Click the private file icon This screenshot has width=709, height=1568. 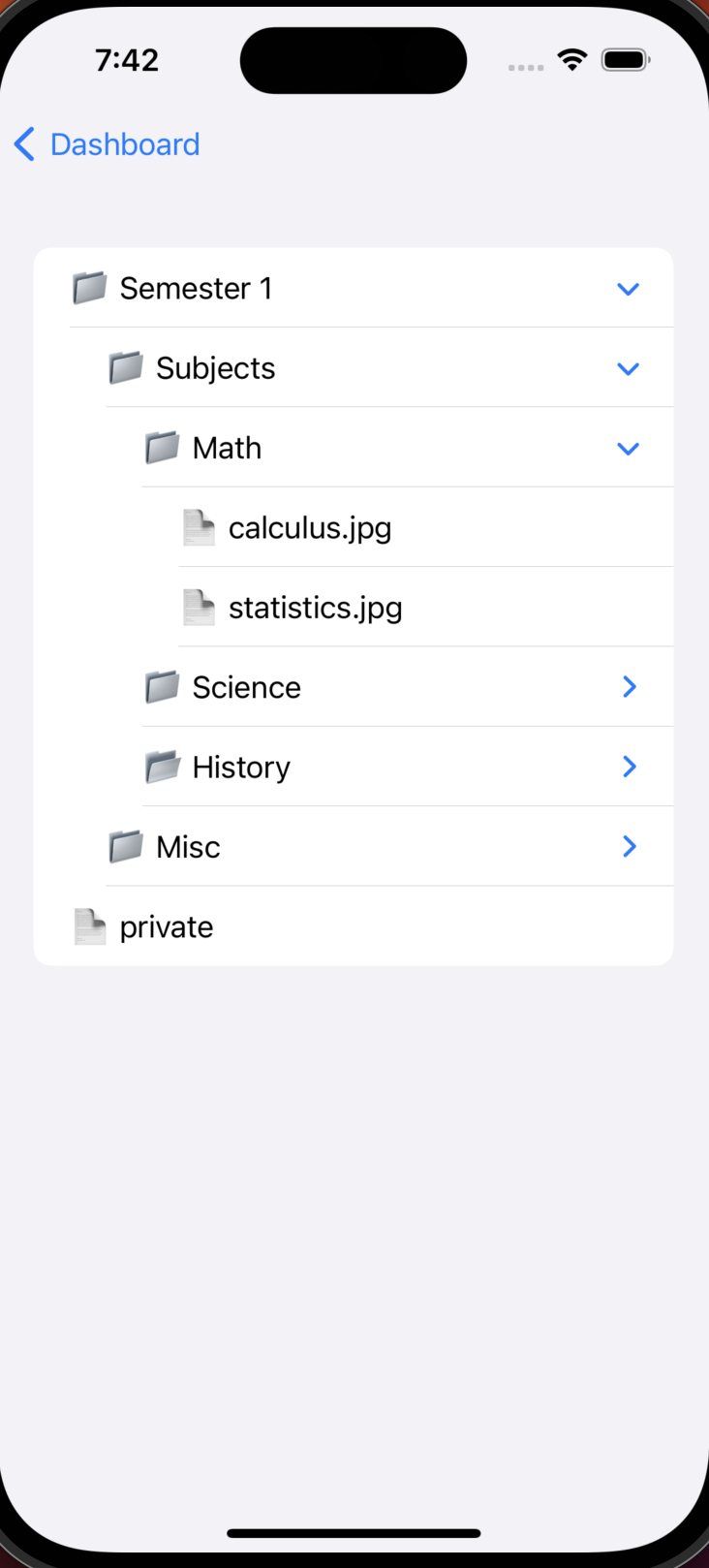click(90, 926)
